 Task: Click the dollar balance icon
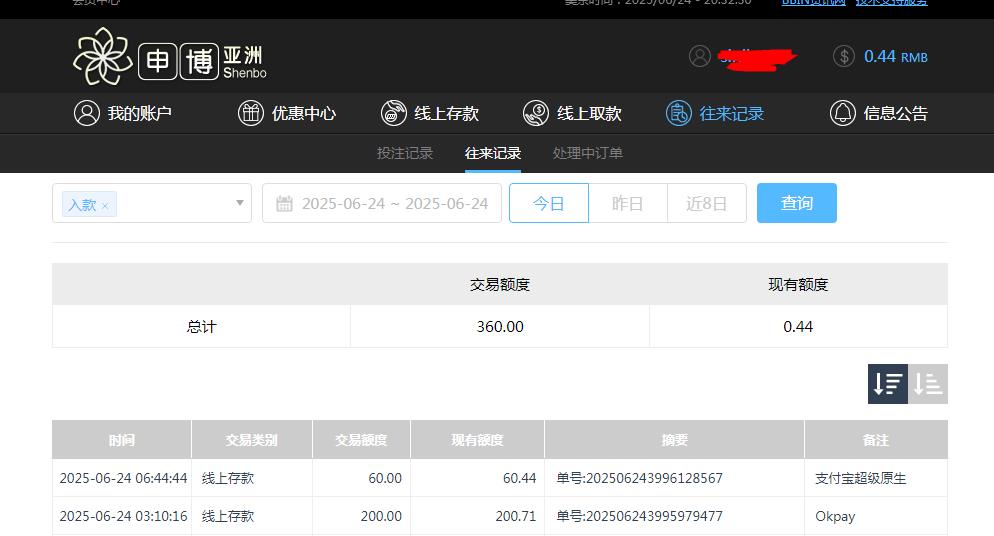[x=844, y=56]
